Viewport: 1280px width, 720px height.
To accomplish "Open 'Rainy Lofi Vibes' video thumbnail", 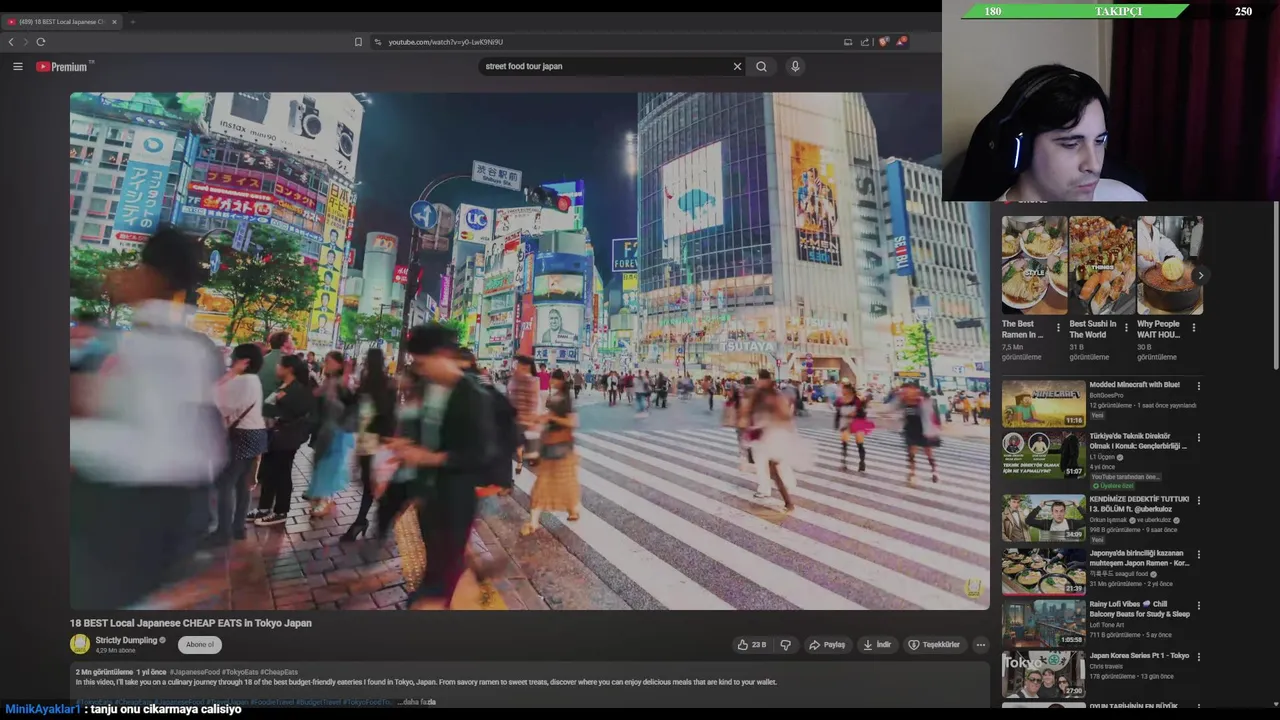I will 1043,623.
